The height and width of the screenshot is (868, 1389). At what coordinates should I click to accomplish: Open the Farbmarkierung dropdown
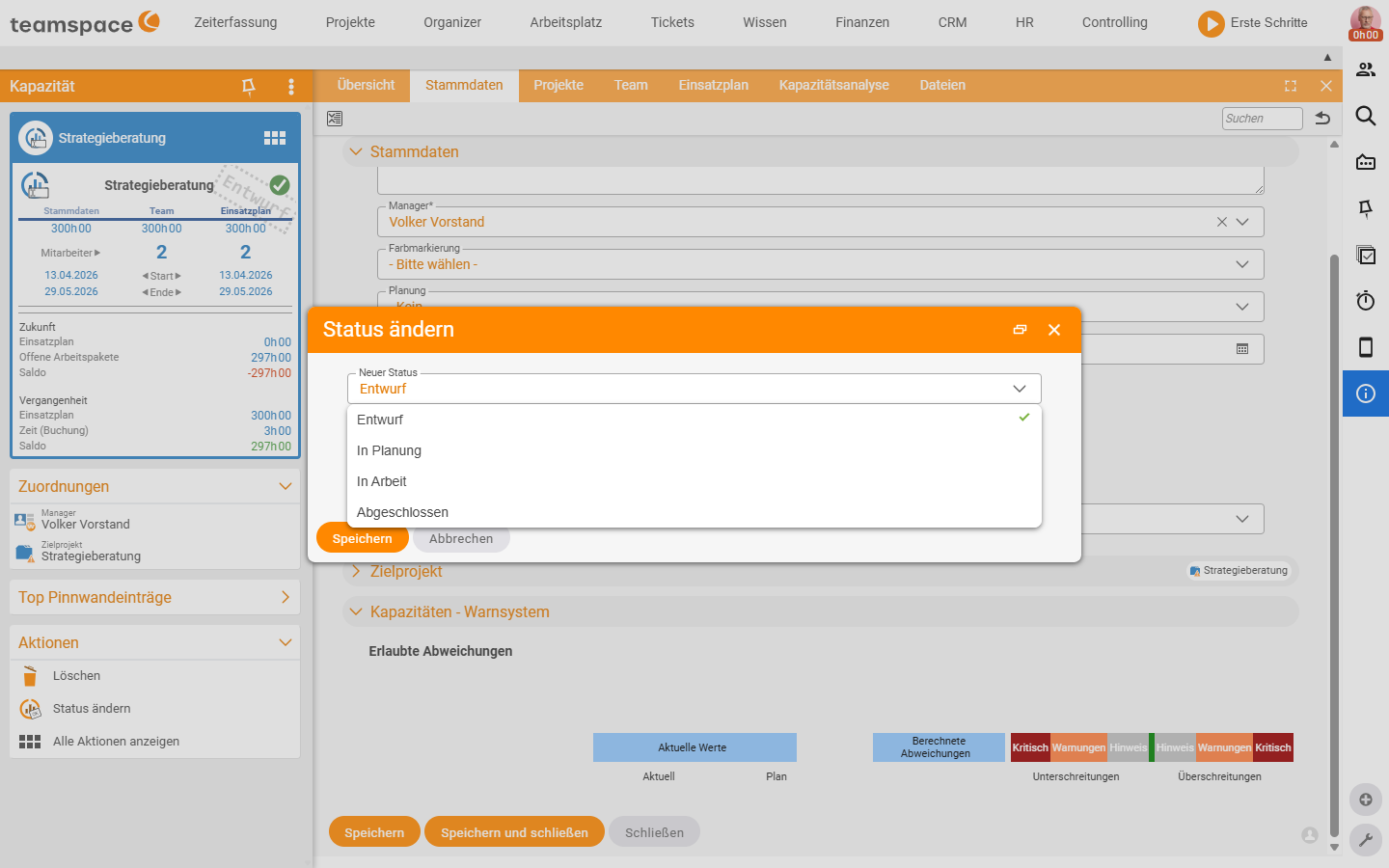point(820,264)
